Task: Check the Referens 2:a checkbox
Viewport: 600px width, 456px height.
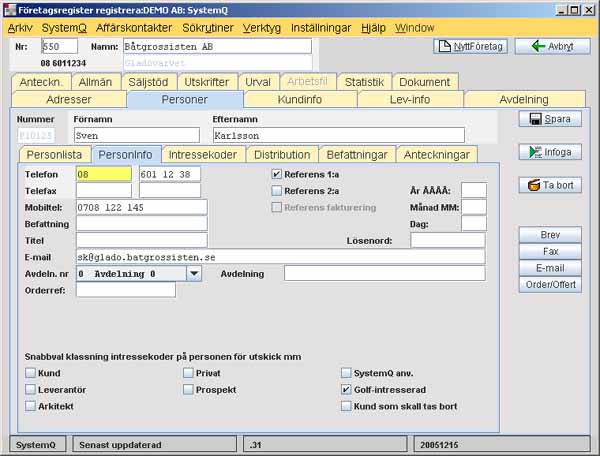Action: pyautogui.click(x=276, y=191)
